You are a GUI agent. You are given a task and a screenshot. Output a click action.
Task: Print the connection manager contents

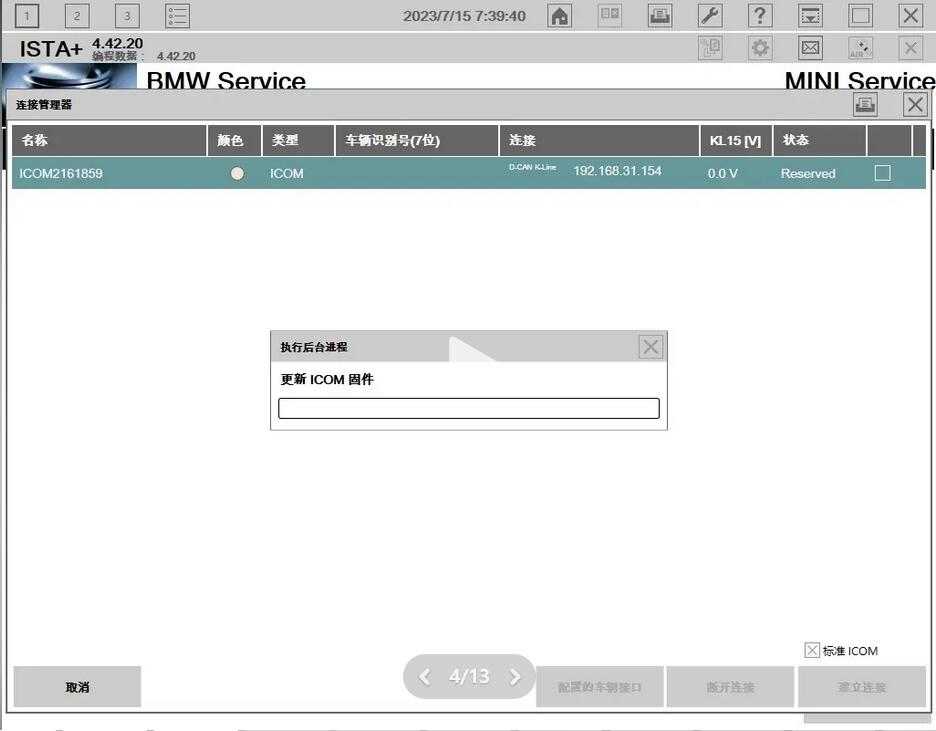click(x=865, y=105)
